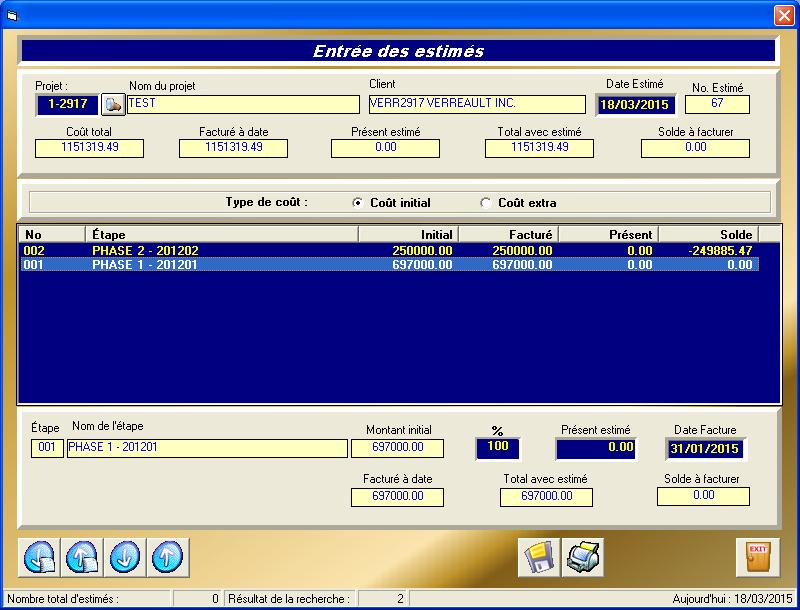800x610 pixels.
Task: Click the lower Présent estimé amount field
Action: pos(596,448)
